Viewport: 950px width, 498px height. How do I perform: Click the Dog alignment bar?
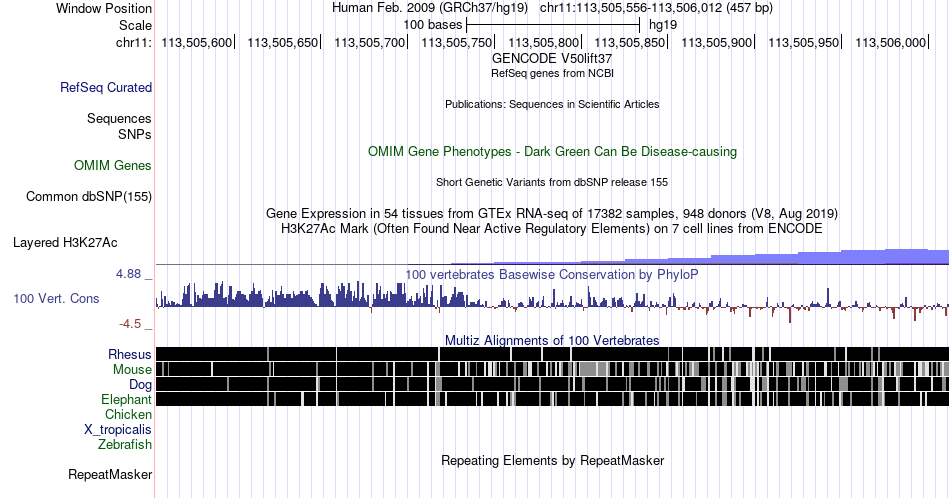[x=552, y=384]
